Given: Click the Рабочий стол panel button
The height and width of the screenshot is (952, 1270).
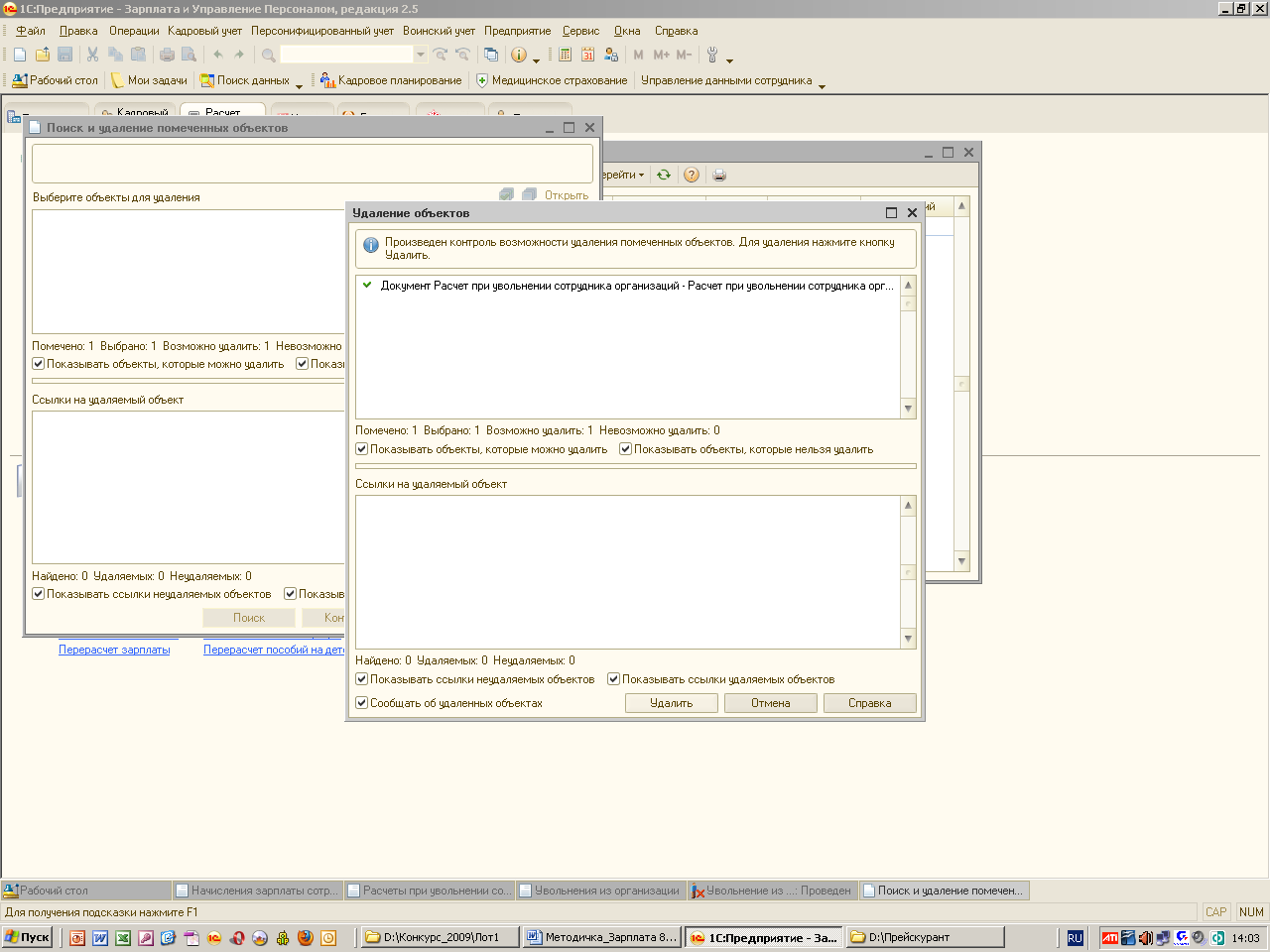Looking at the screenshot, I should 56,80.
